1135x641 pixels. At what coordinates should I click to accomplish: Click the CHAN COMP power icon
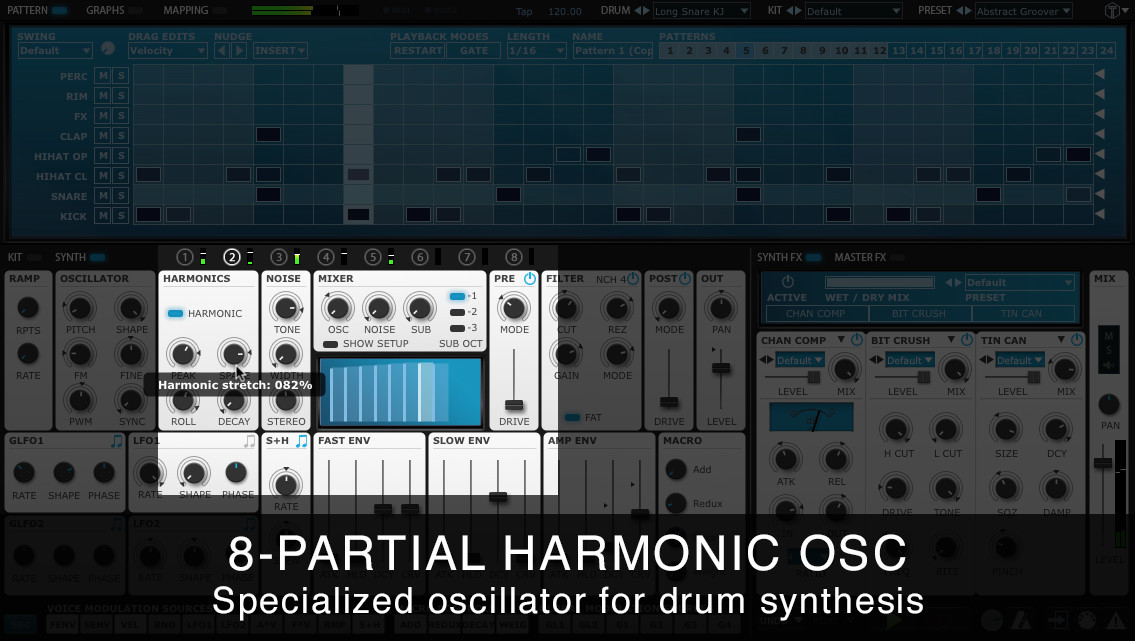[857, 339]
